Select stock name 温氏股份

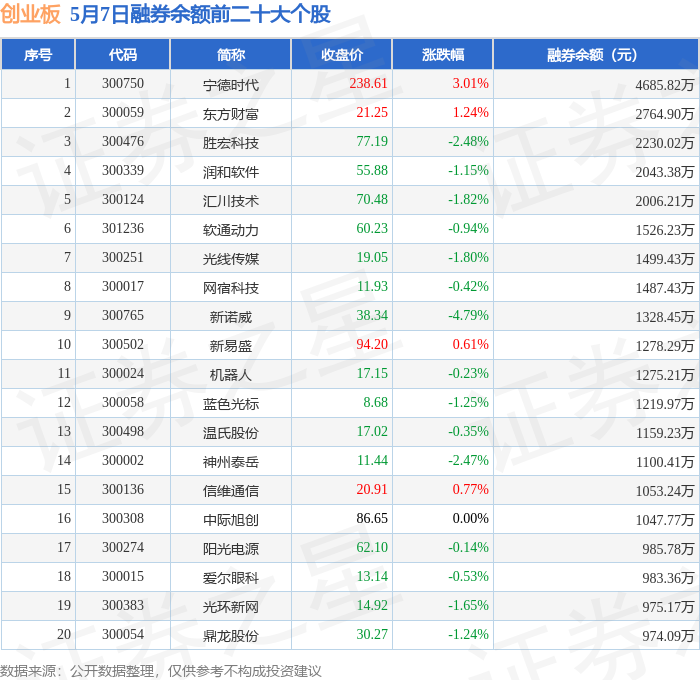pos(231,433)
